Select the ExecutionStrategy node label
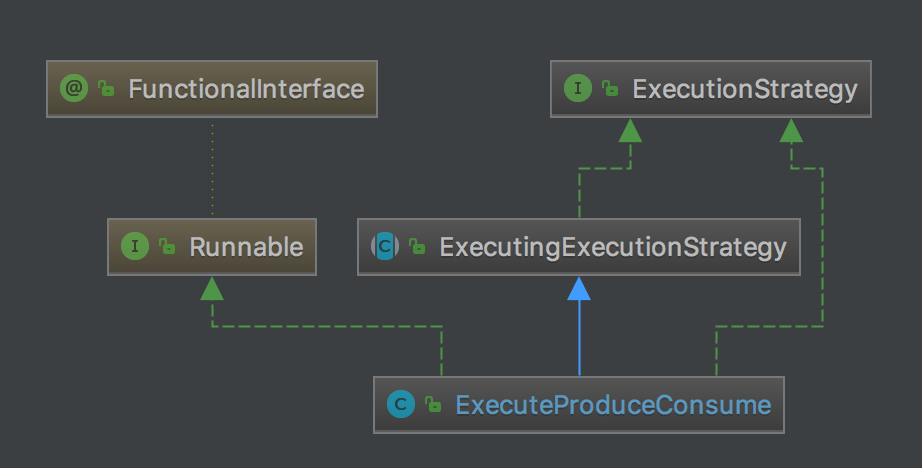This screenshot has width=922, height=468. 744,89
